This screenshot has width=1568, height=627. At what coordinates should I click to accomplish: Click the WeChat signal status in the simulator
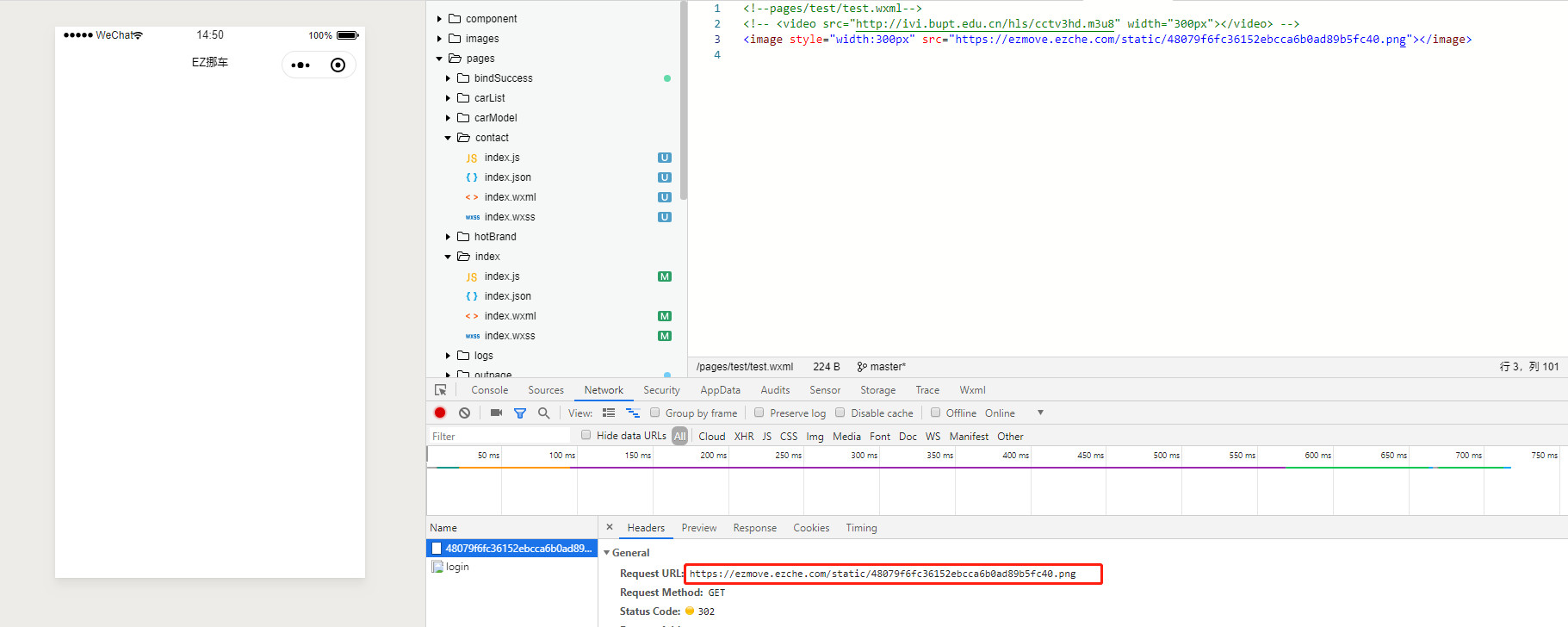tap(103, 35)
